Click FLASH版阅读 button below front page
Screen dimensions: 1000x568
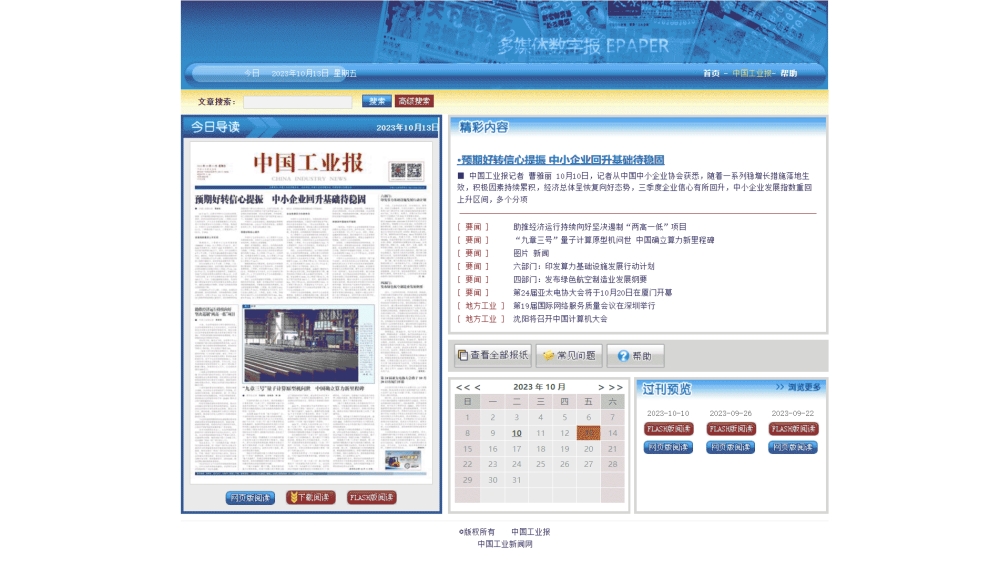372,498
